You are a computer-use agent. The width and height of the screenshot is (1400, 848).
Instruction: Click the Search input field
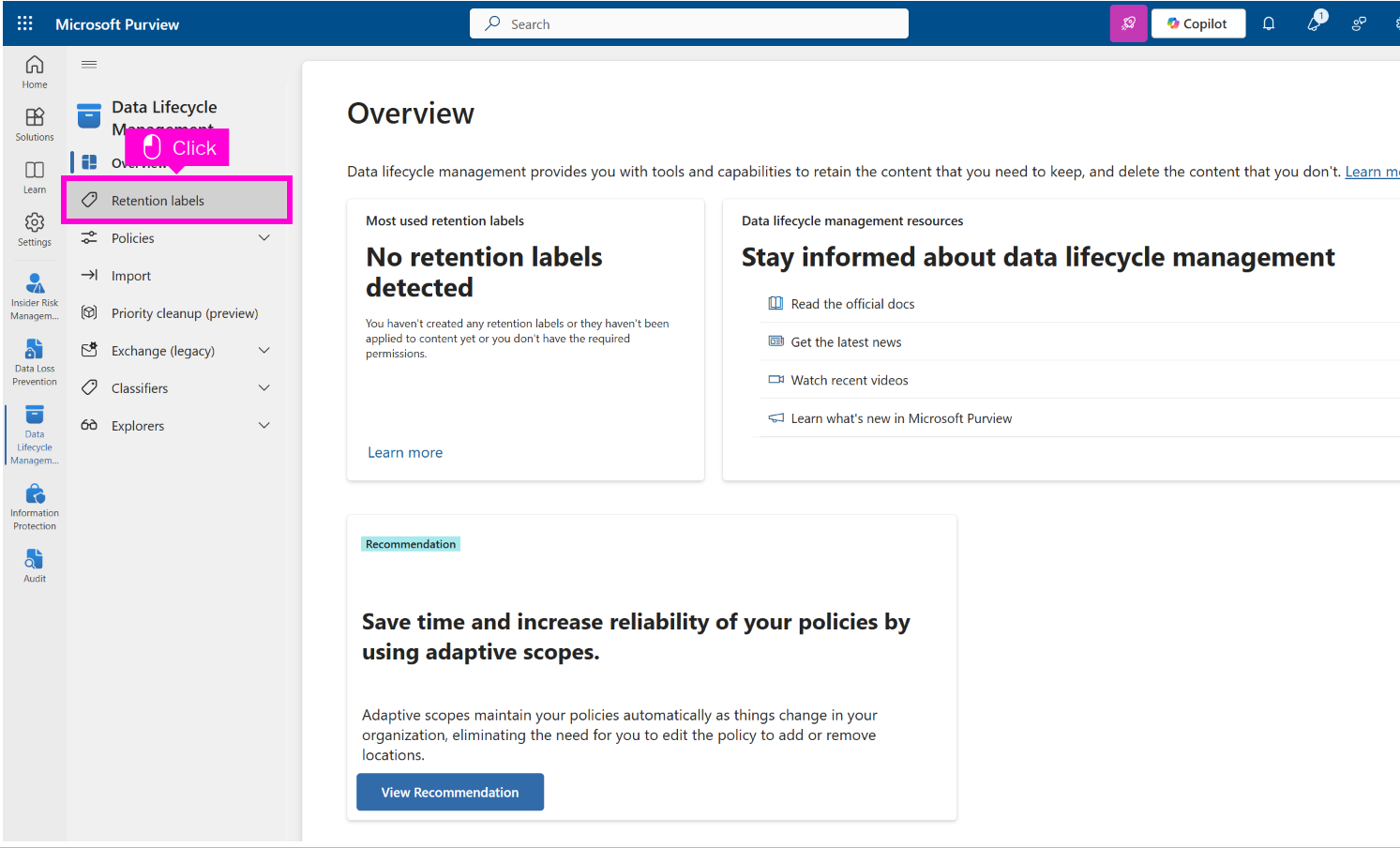click(x=689, y=23)
